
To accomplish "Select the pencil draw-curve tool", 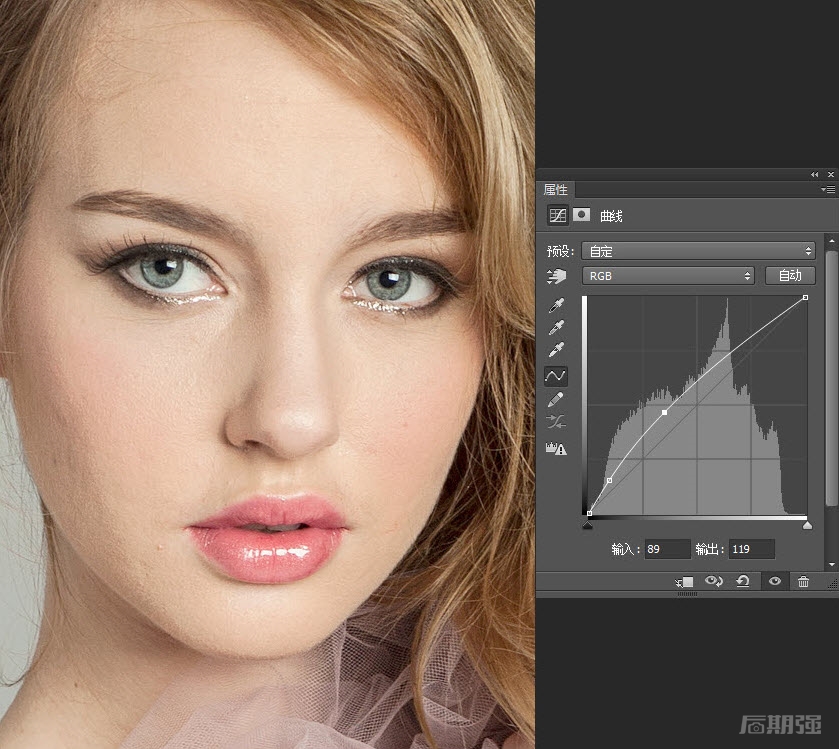I will tap(555, 399).
